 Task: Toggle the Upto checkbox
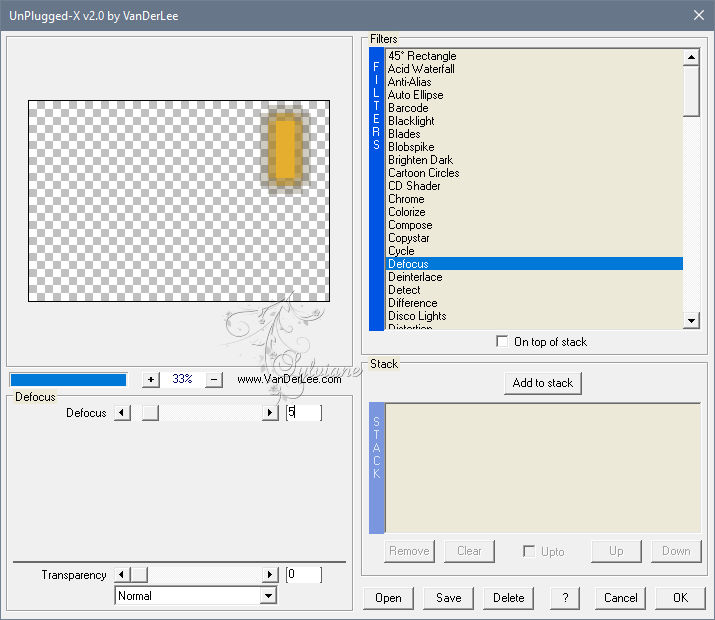point(529,551)
